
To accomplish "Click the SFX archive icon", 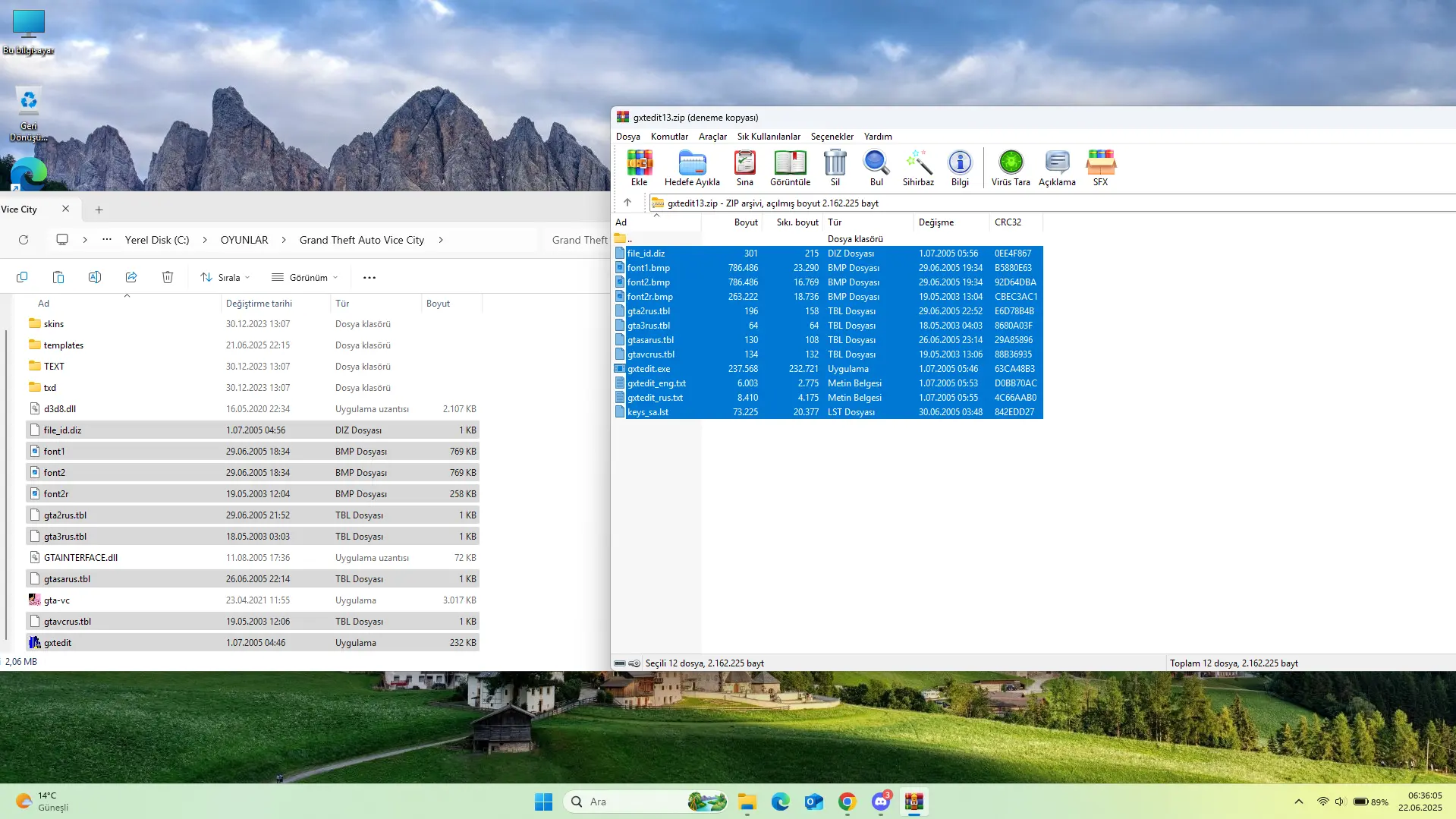I will click(x=1101, y=168).
